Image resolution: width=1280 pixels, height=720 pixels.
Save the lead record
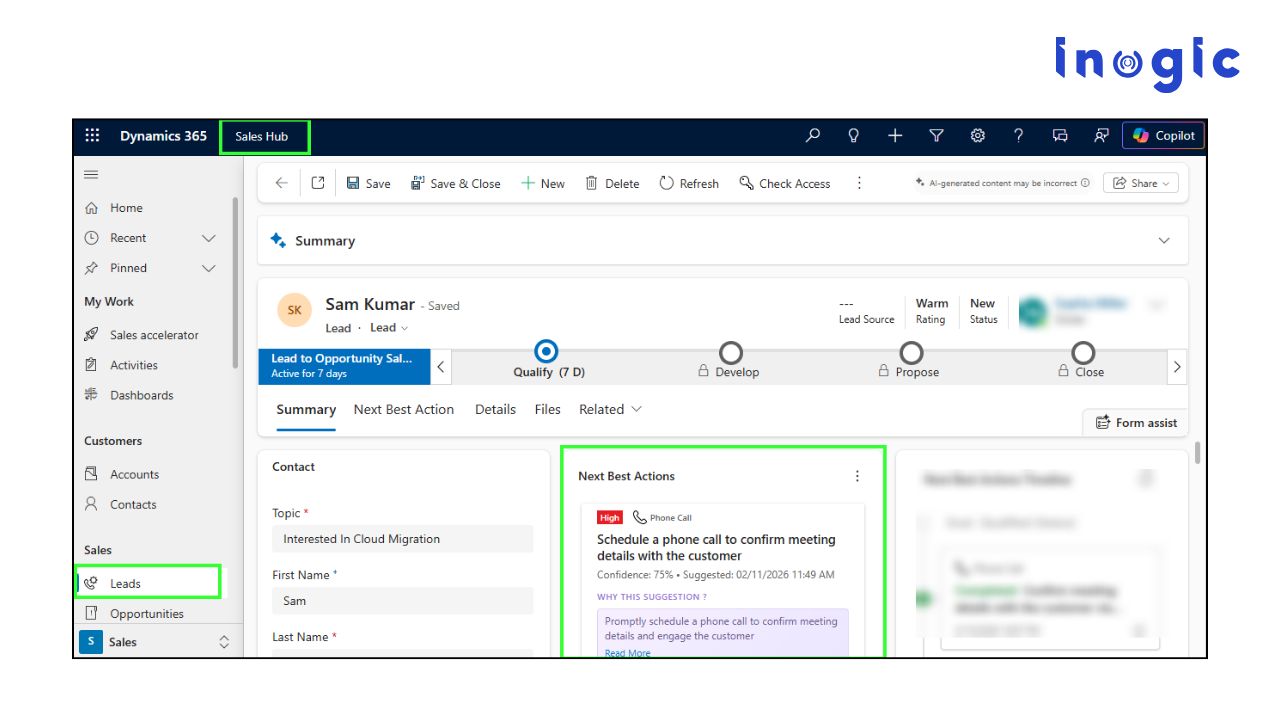coord(368,183)
